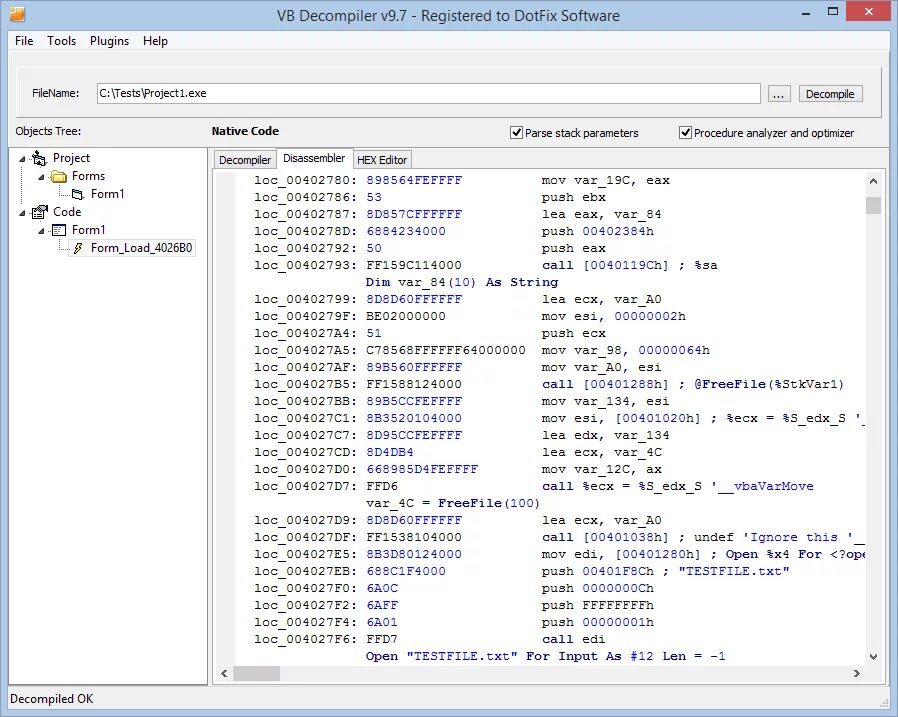Click the VB Decompiler app icon in title bar
Viewport: 898px width, 717px height.
tap(17, 14)
